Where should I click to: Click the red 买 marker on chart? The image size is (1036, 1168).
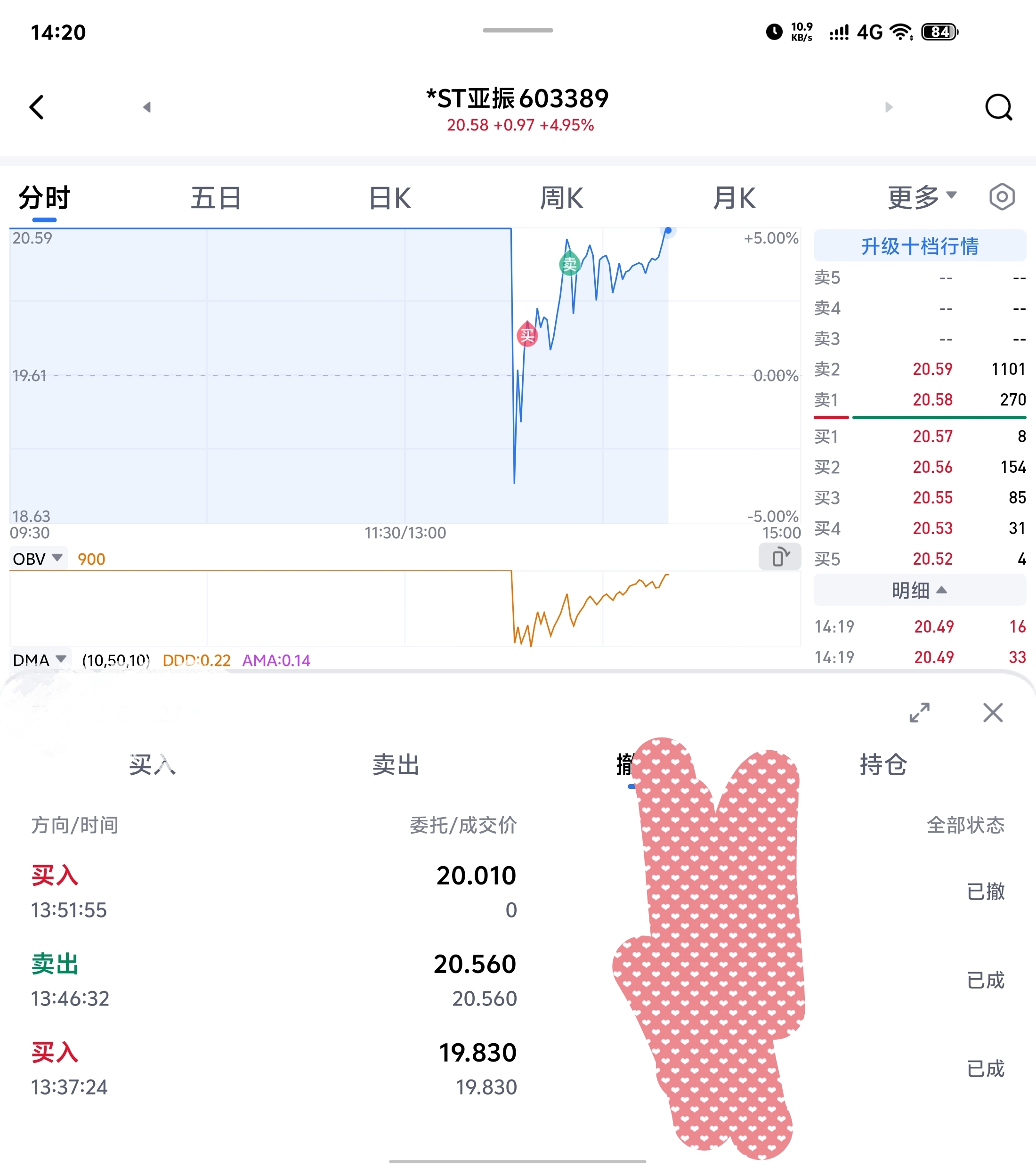click(527, 334)
